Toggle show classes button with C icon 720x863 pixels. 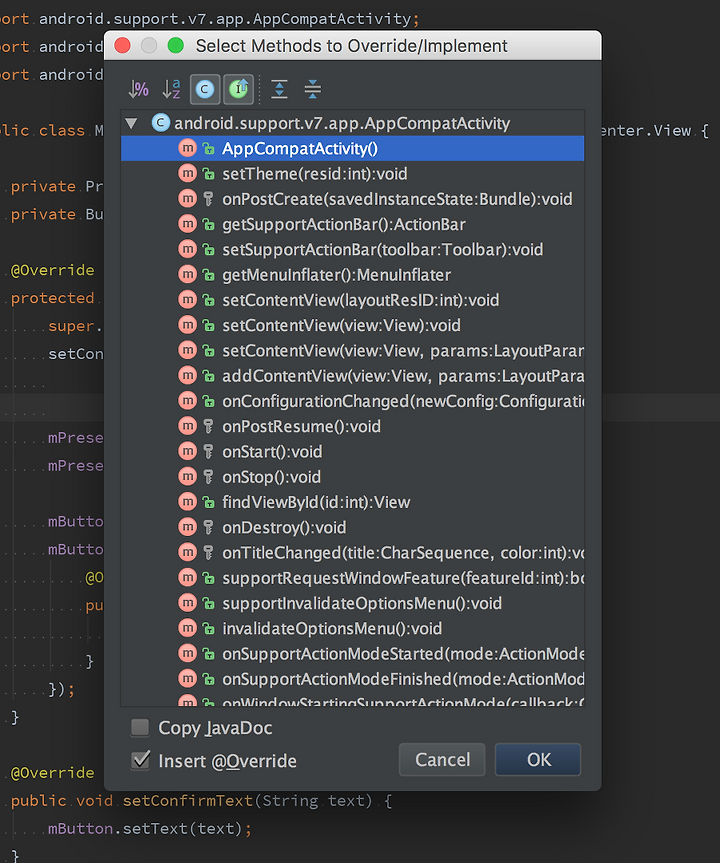click(x=205, y=89)
